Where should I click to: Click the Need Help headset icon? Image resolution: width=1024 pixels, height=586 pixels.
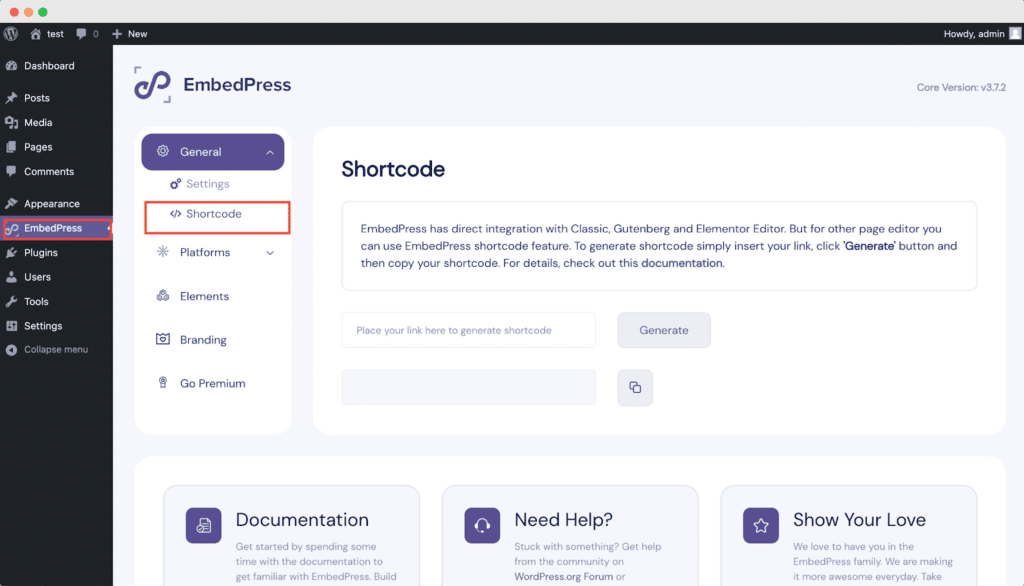pos(481,525)
